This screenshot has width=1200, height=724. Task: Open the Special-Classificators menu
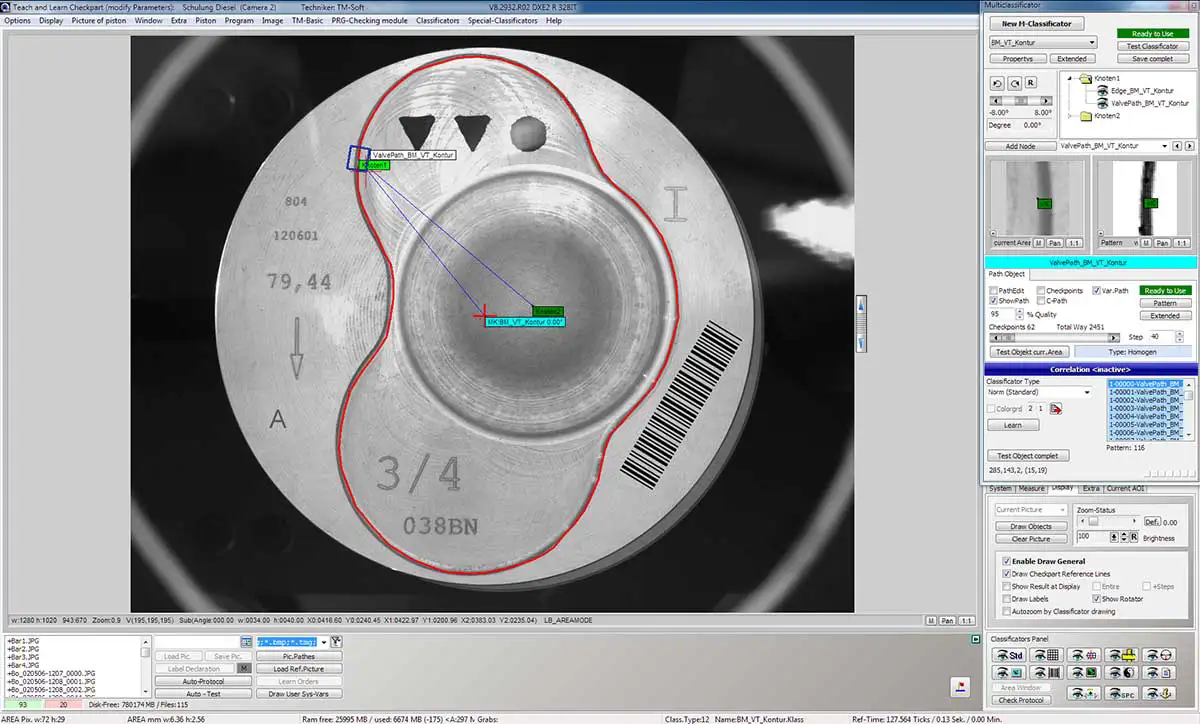[502, 20]
